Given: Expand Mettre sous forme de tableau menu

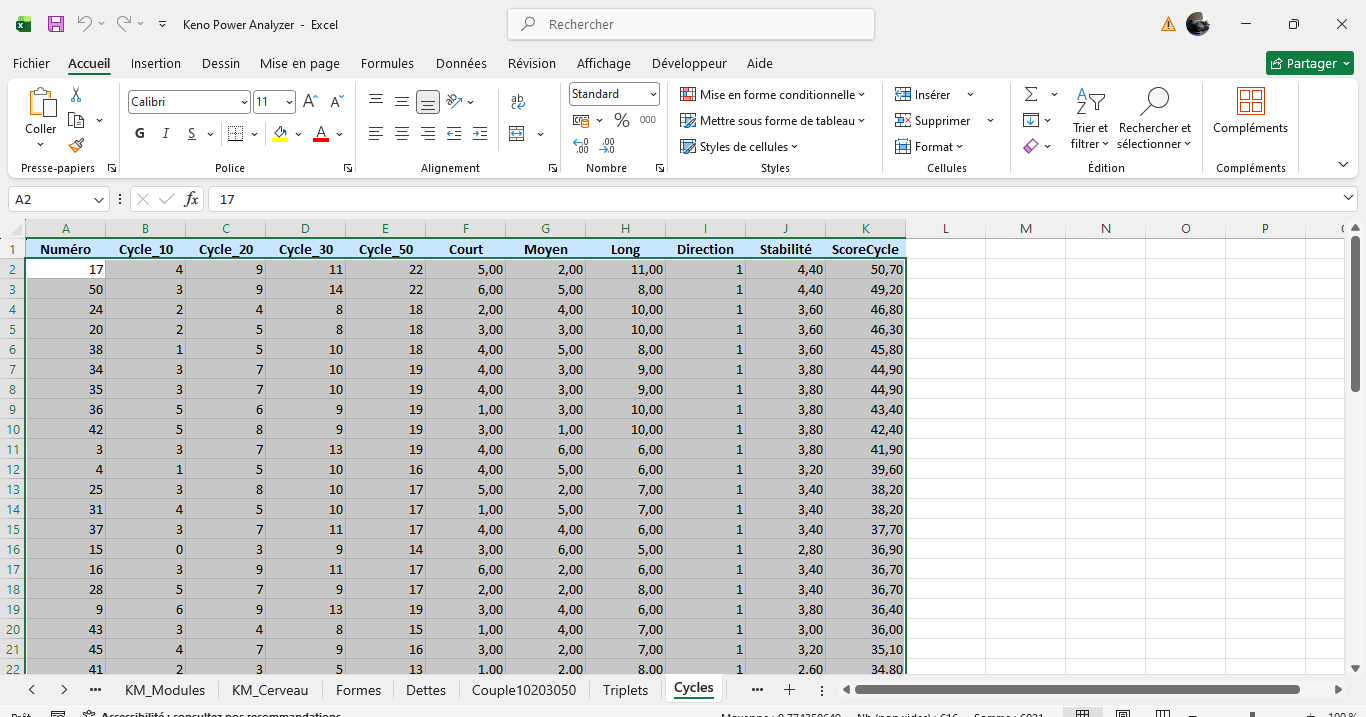Looking at the screenshot, I should 773,120.
